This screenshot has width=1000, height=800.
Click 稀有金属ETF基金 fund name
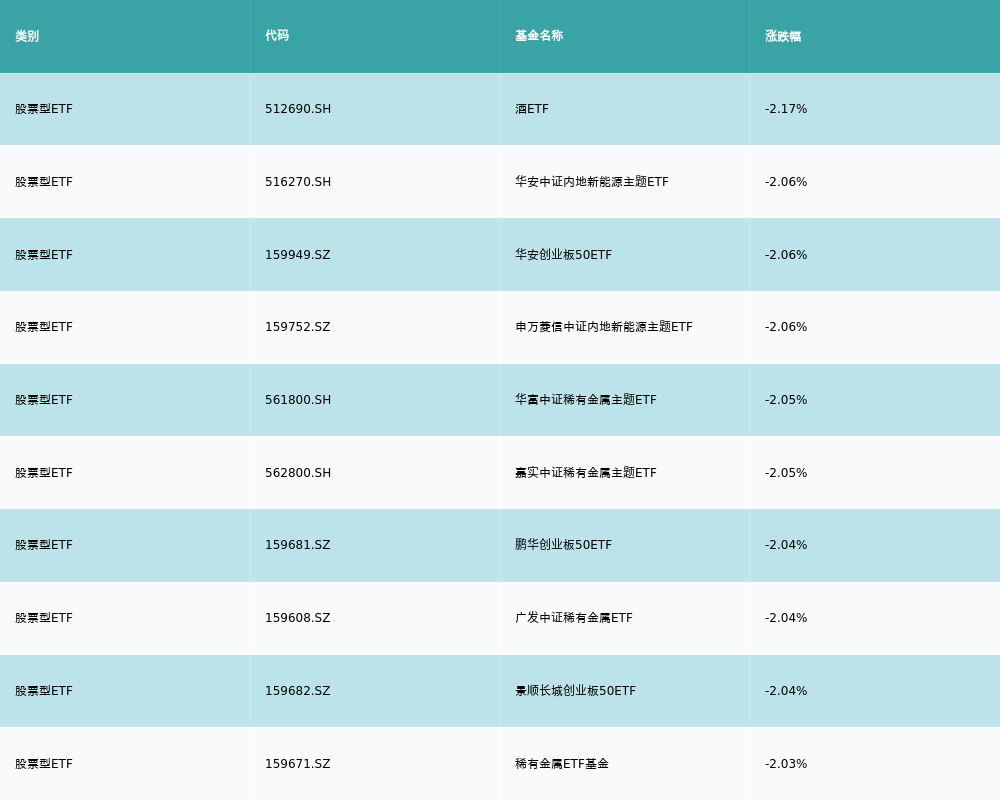tap(562, 764)
